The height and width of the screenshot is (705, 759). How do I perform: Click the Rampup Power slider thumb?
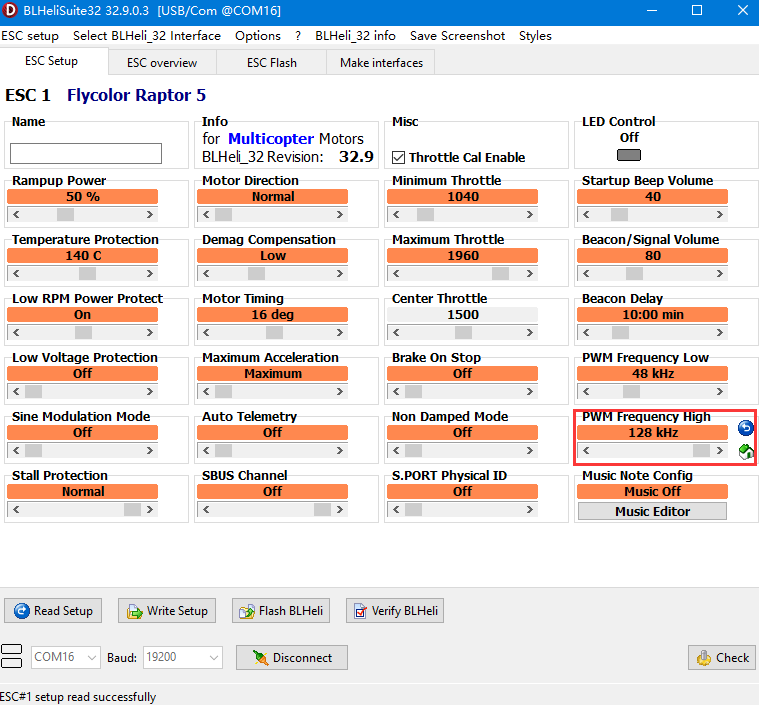click(65, 214)
